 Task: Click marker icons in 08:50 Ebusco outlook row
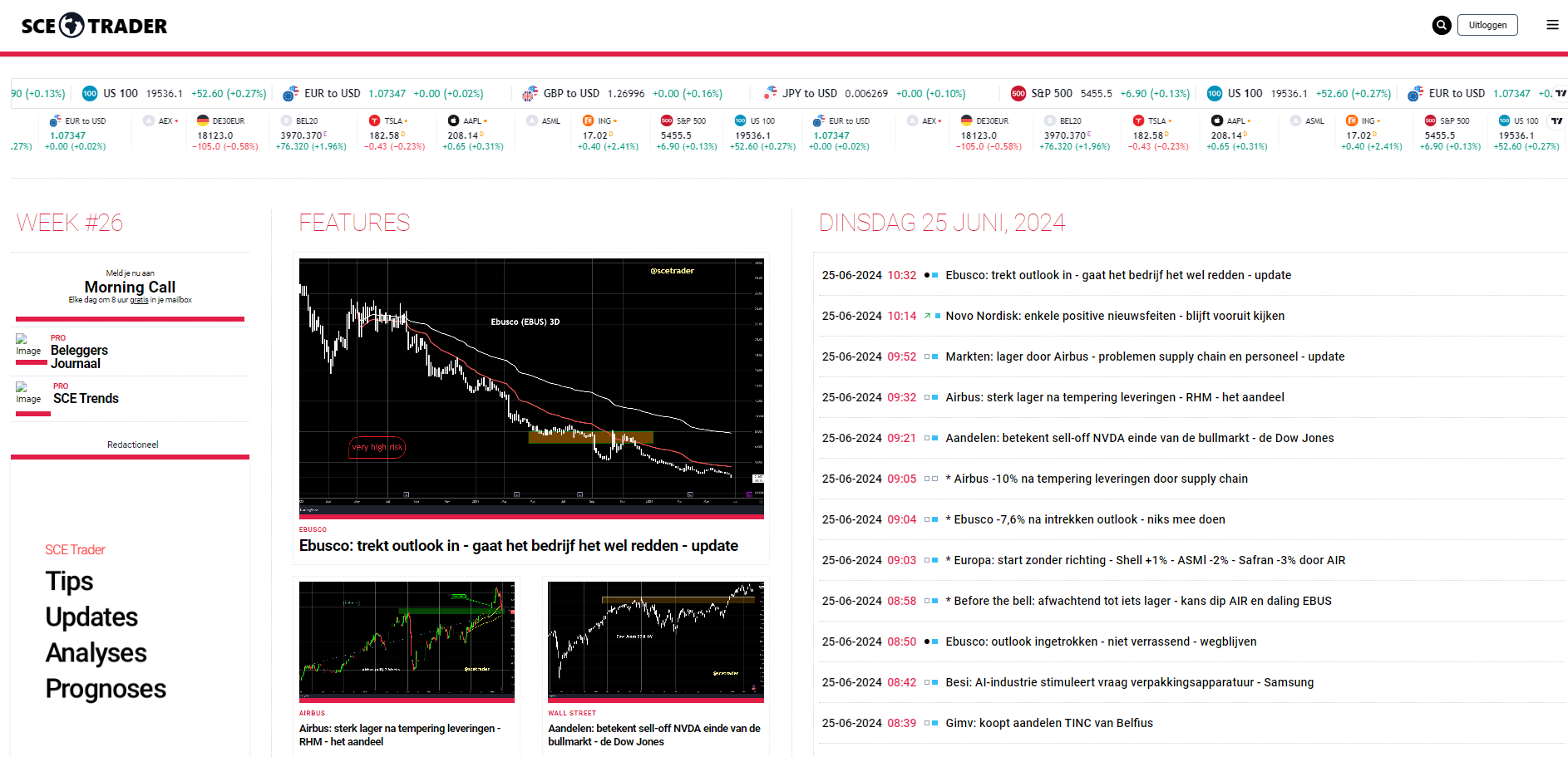[x=931, y=641]
